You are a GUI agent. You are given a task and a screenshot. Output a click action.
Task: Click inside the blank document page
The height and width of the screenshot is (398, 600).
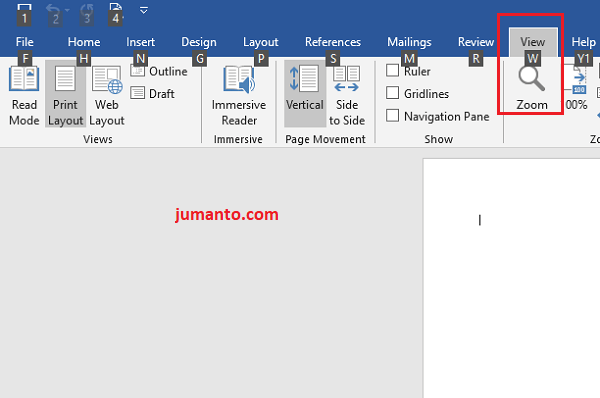tap(512, 278)
